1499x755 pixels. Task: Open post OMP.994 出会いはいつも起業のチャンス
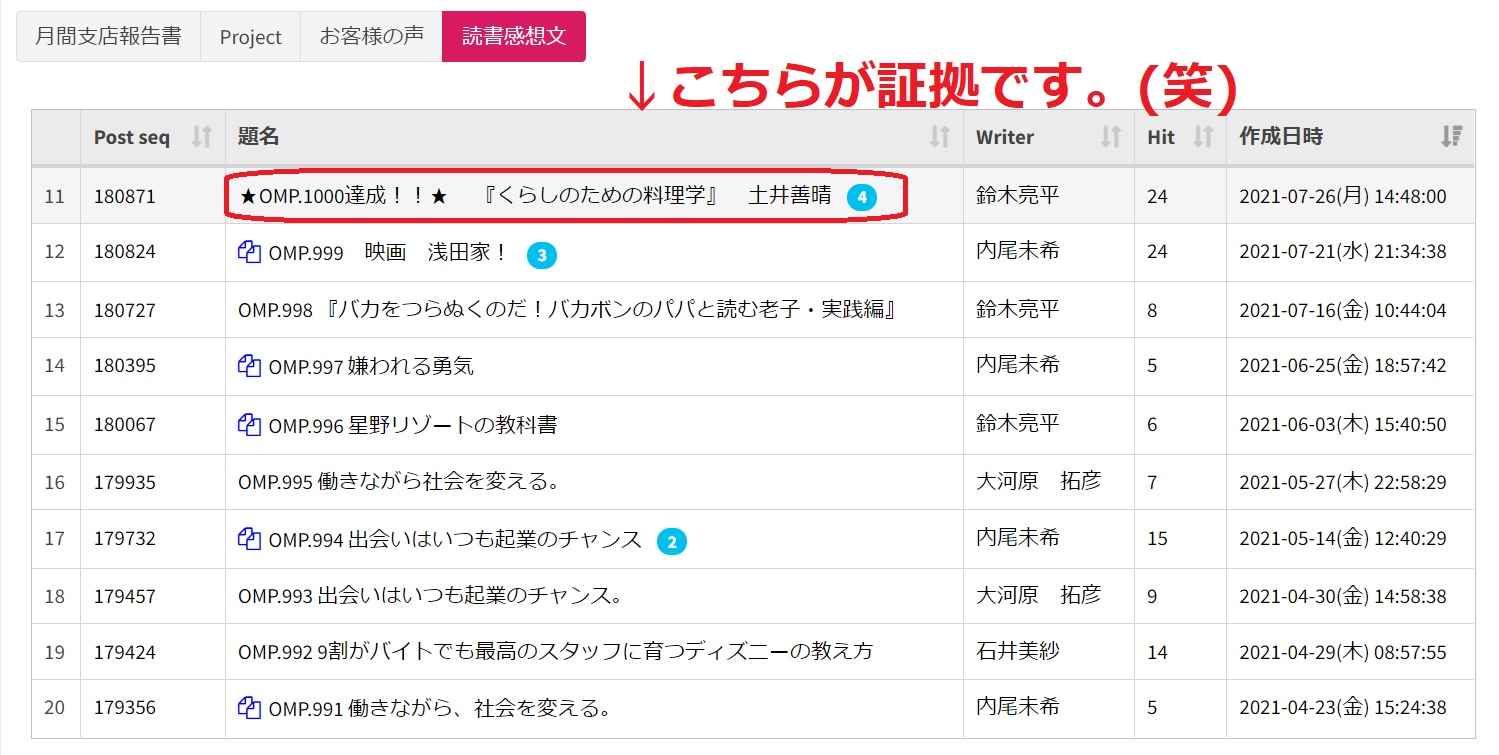[455, 540]
